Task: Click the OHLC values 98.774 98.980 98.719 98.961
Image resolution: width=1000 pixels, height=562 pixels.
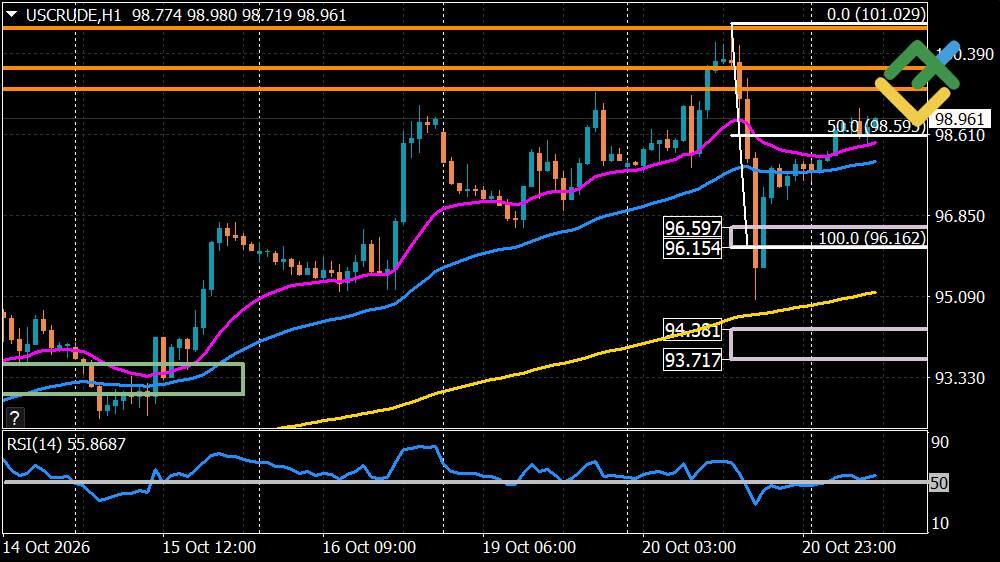Action: 239,15
